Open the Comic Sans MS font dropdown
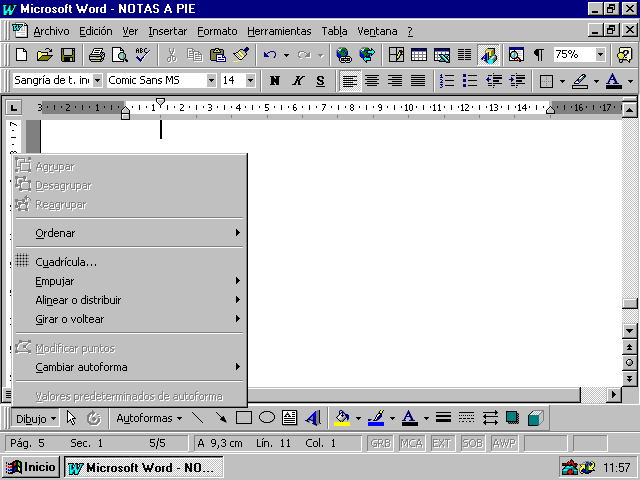Image resolution: width=640 pixels, height=480 pixels. point(211,81)
